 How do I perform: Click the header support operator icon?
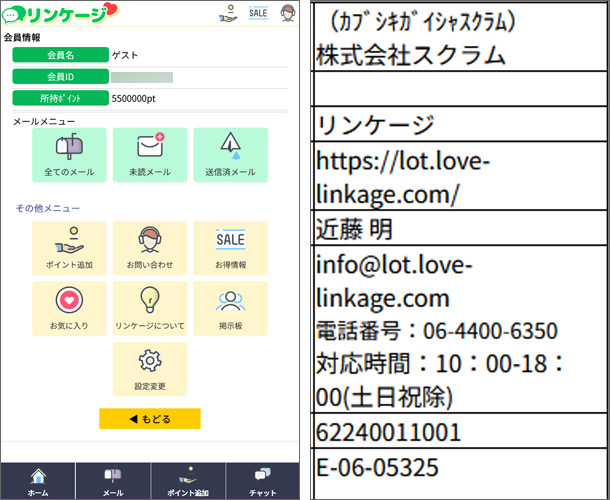tap(287, 13)
